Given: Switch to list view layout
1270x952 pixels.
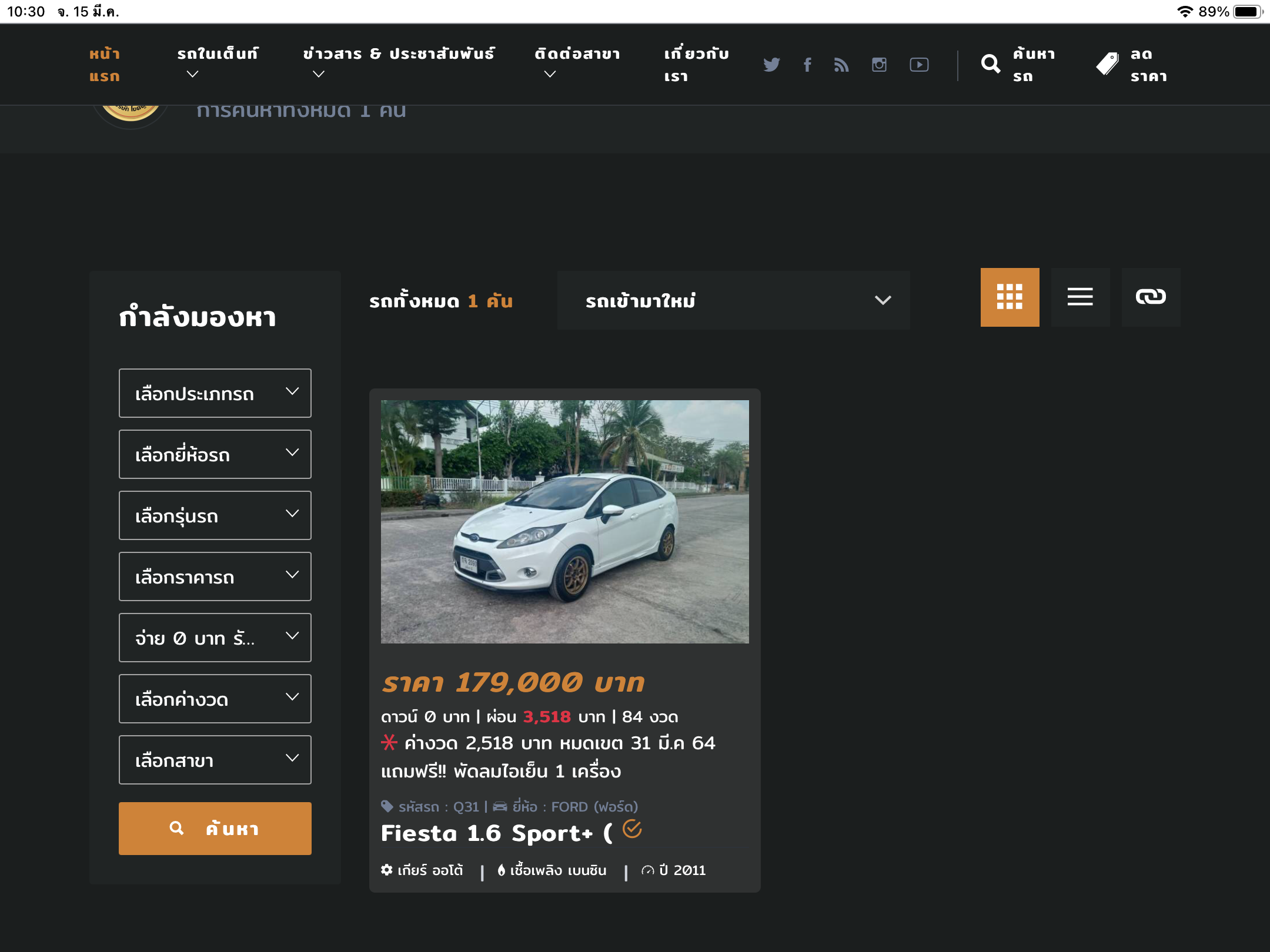Looking at the screenshot, I should point(1080,297).
